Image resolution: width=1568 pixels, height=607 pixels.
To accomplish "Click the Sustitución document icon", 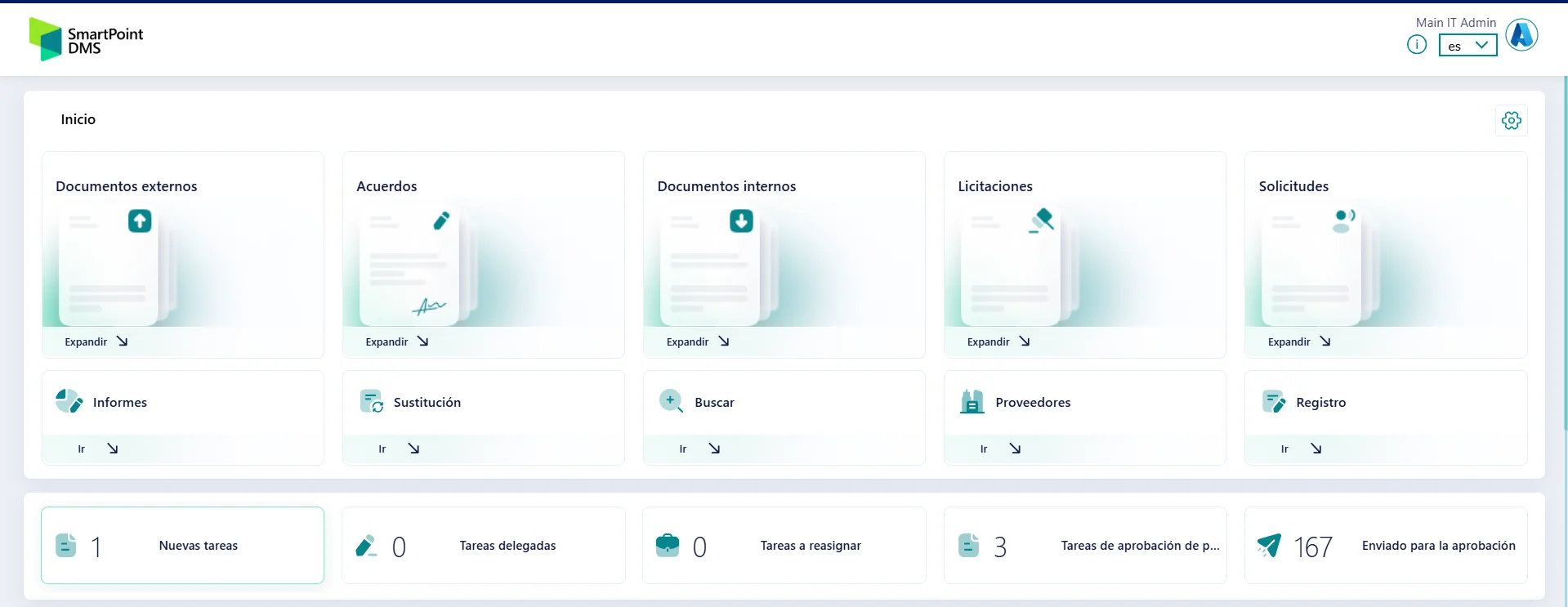I will (x=371, y=401).
